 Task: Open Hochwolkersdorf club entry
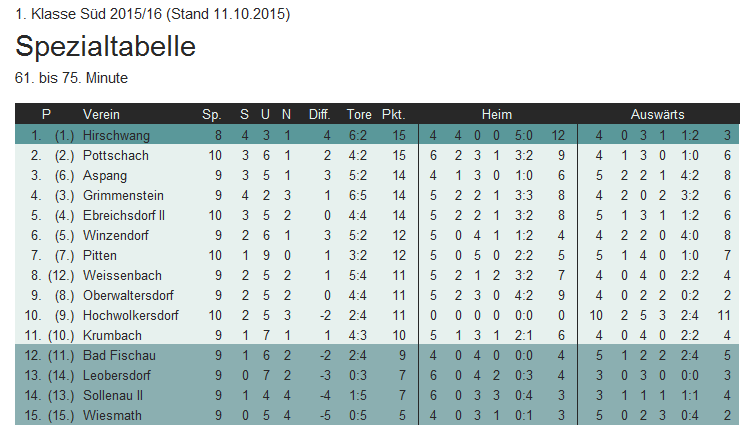click(x=130, y=315)
